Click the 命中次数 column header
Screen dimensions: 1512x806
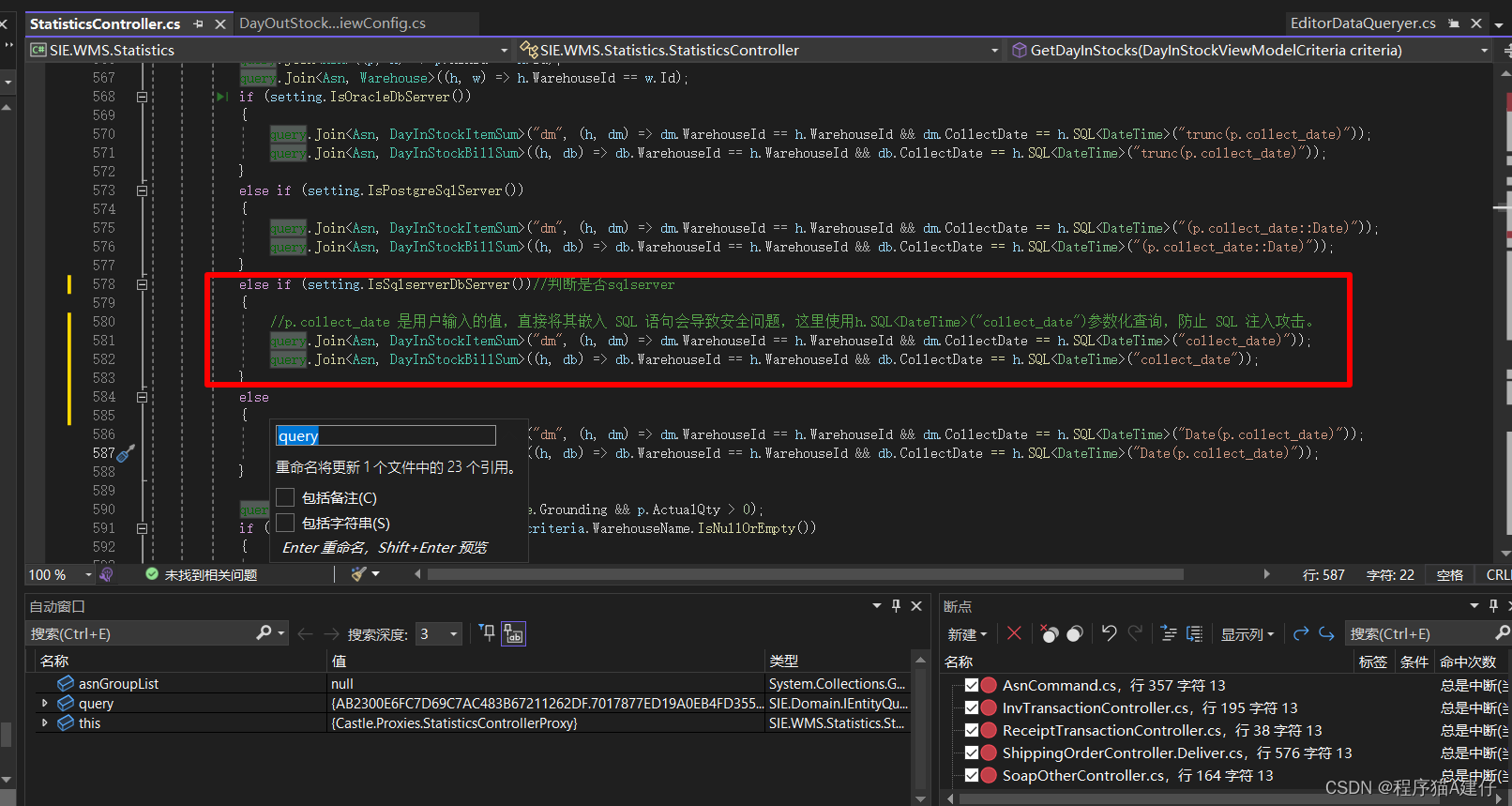[x=1468, y=662]
